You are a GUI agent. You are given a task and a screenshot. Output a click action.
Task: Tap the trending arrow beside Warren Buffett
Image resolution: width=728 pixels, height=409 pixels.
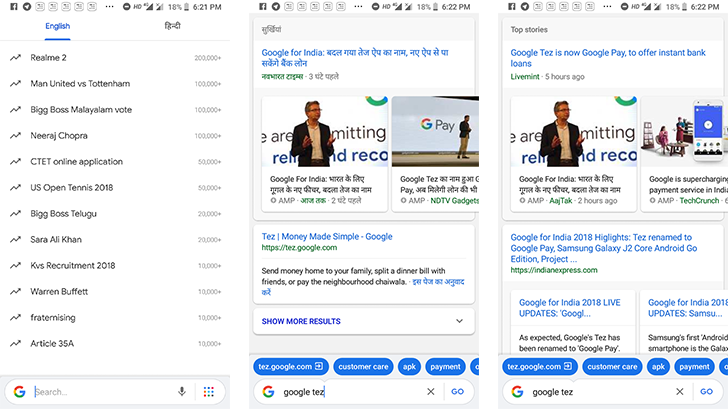15,292
